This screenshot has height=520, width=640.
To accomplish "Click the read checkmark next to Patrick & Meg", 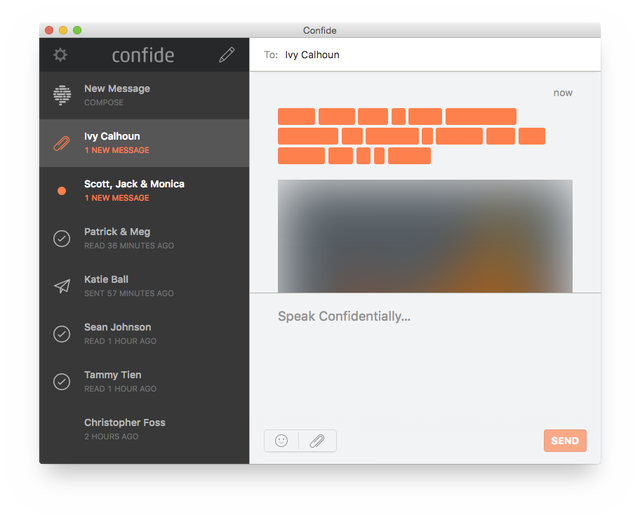I will (x=62, y=238).
